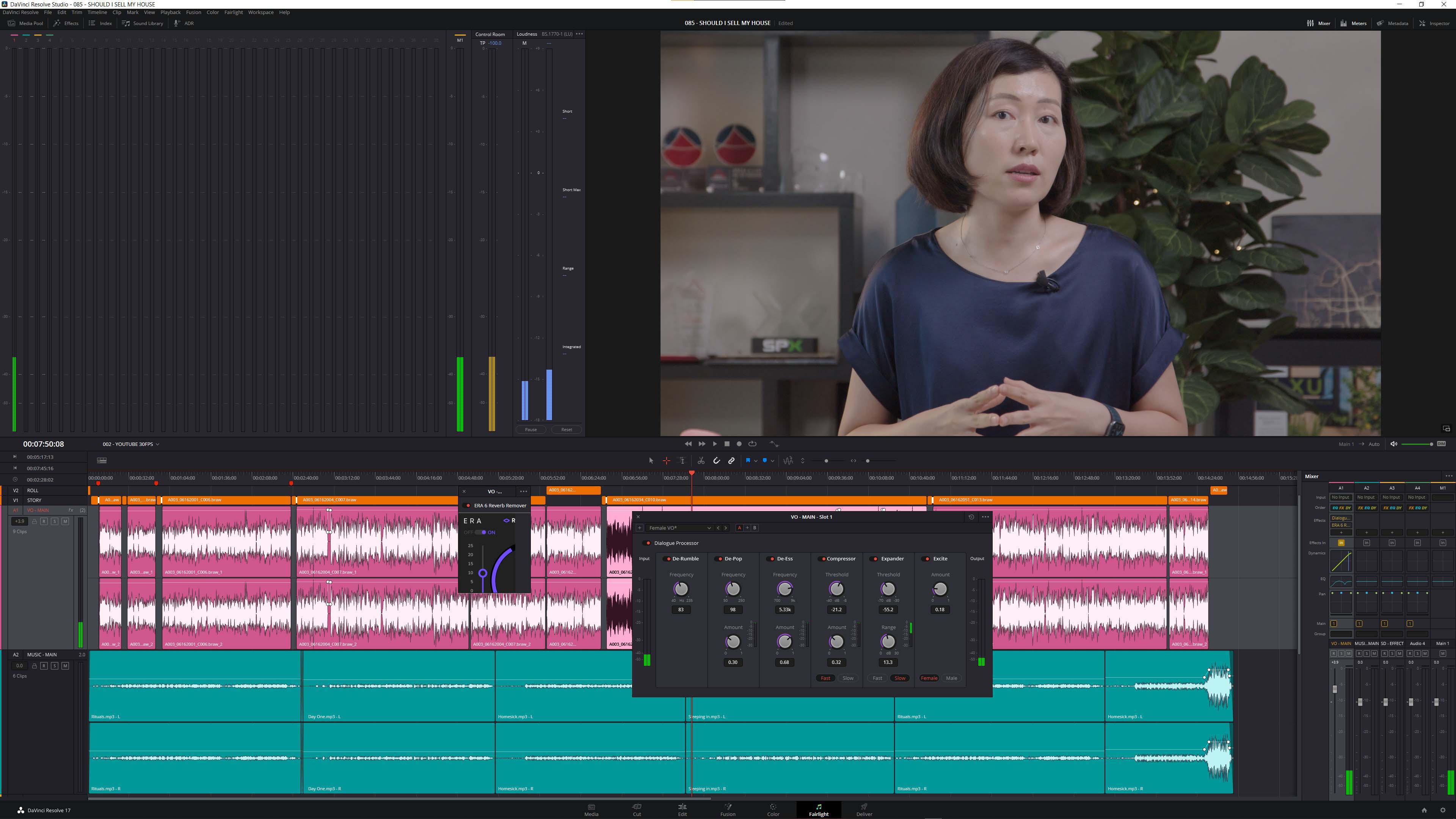Toggle the De-Rumble section switch

667,559
